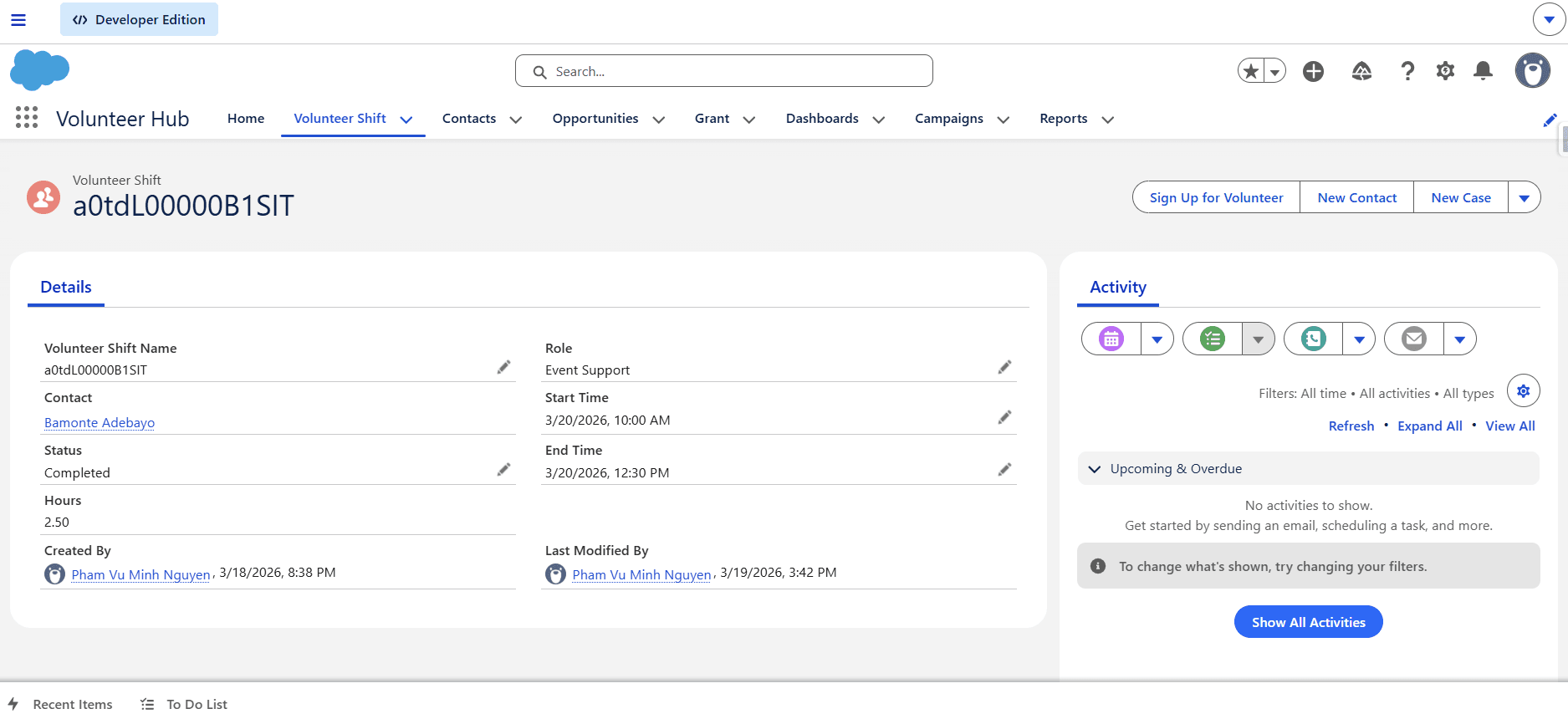This screenshot has height=719, width=1568.
Task: Open the To Do List utility
Action: (x=184, y=704)
